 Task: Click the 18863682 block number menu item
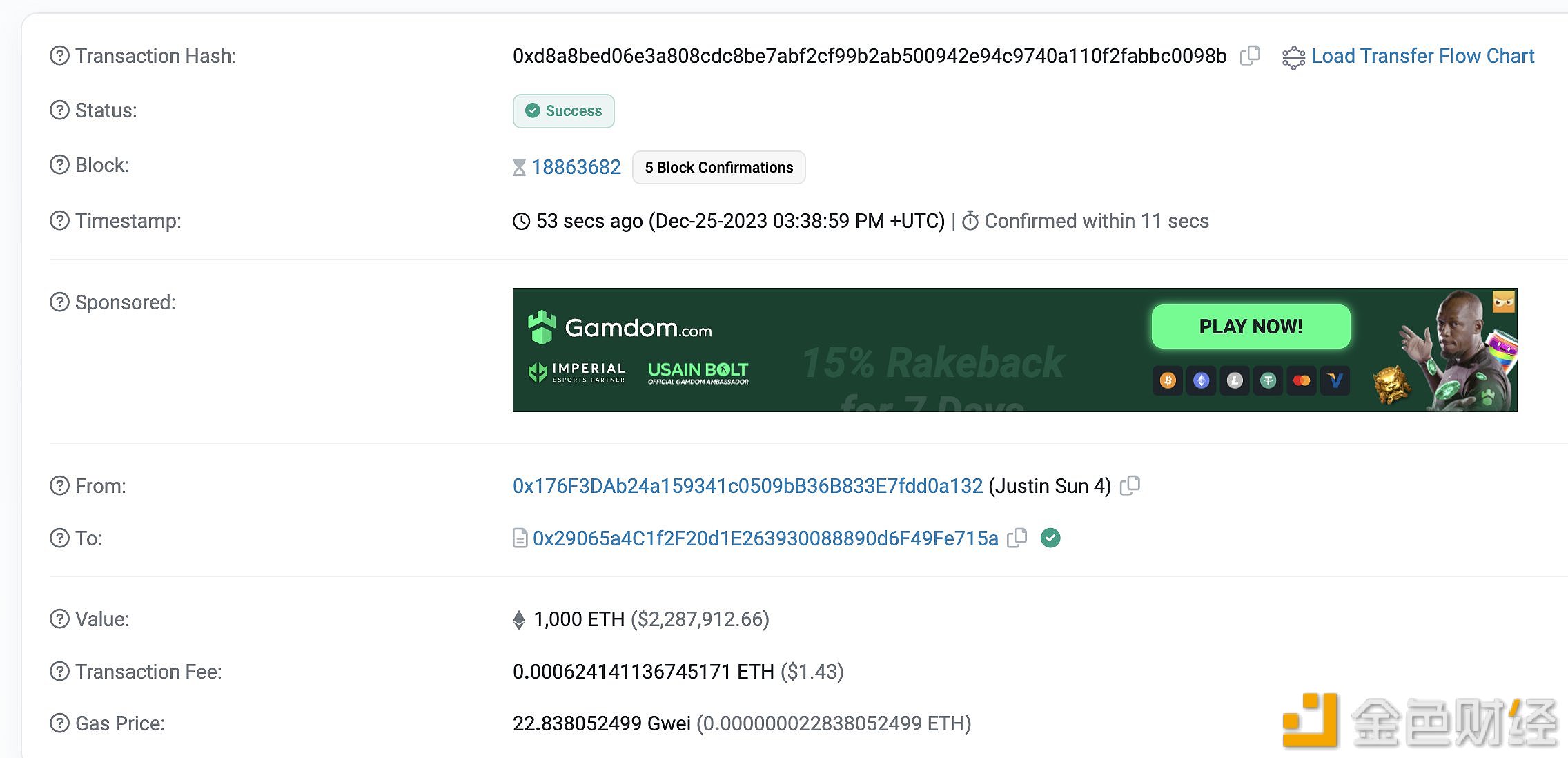pos(576,166)
